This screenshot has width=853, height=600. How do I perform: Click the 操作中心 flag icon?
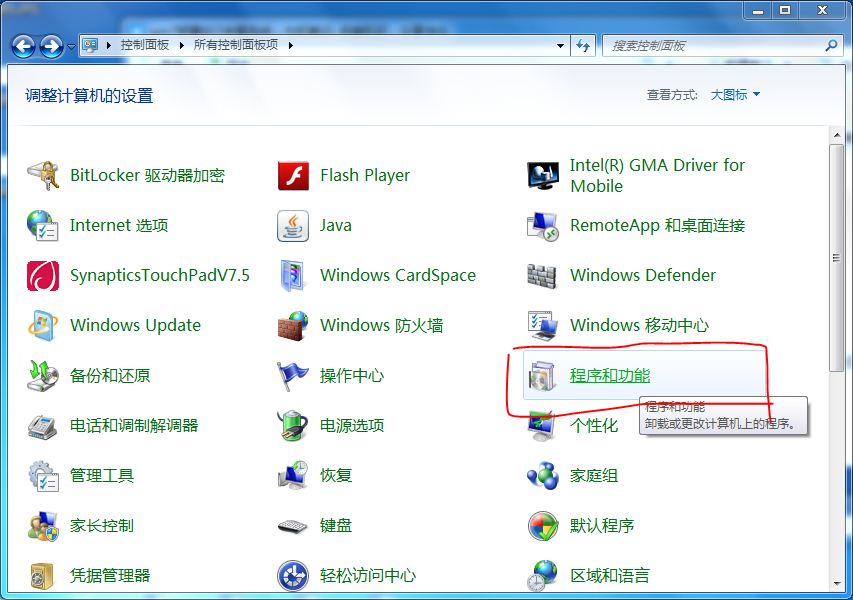coord(293,376)
